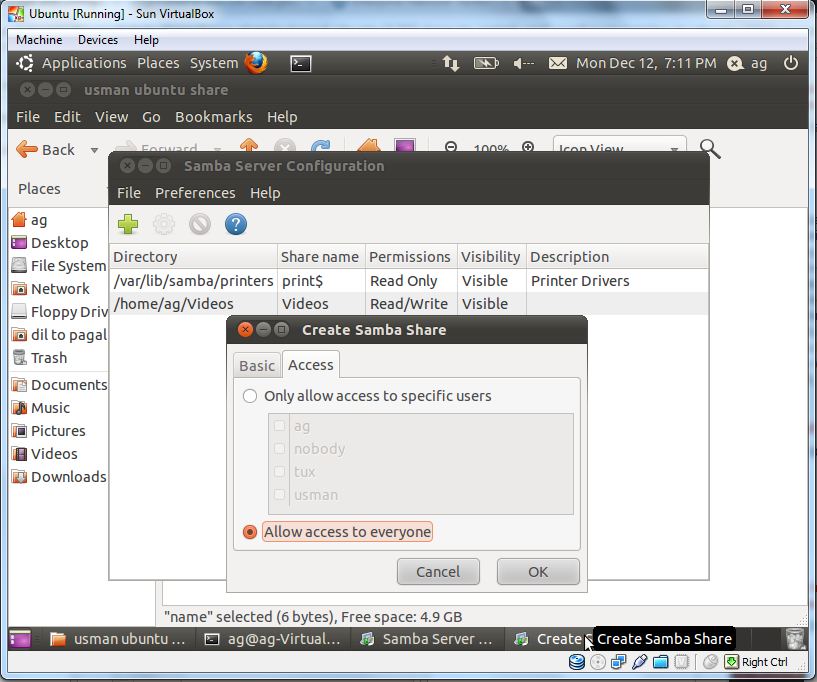This screenshot has width=817, height=682.
Task: Check the usman user checkbox
Action: coord(279,494)
